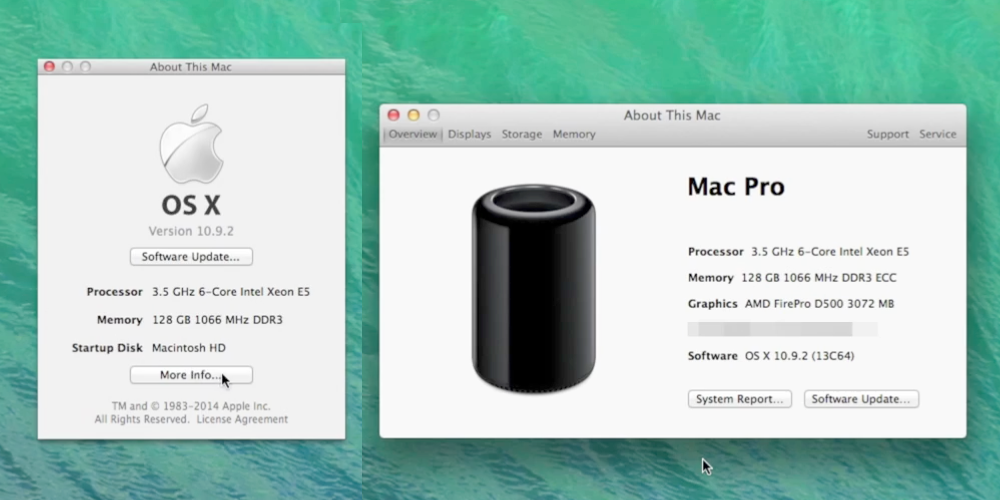The image size is (1000, 500).
Task: Click the AMD FirePro D500 3072 MB text
Action: click(820, 304)
